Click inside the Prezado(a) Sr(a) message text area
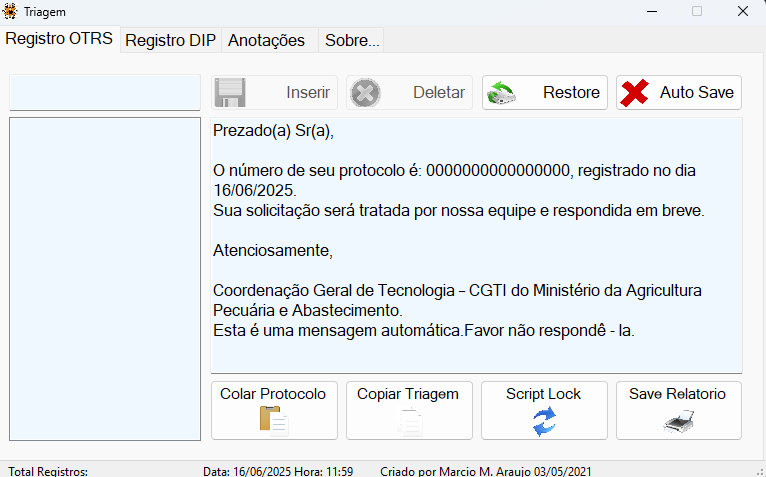This screenshot has height=477, width=766. (476, 245)
